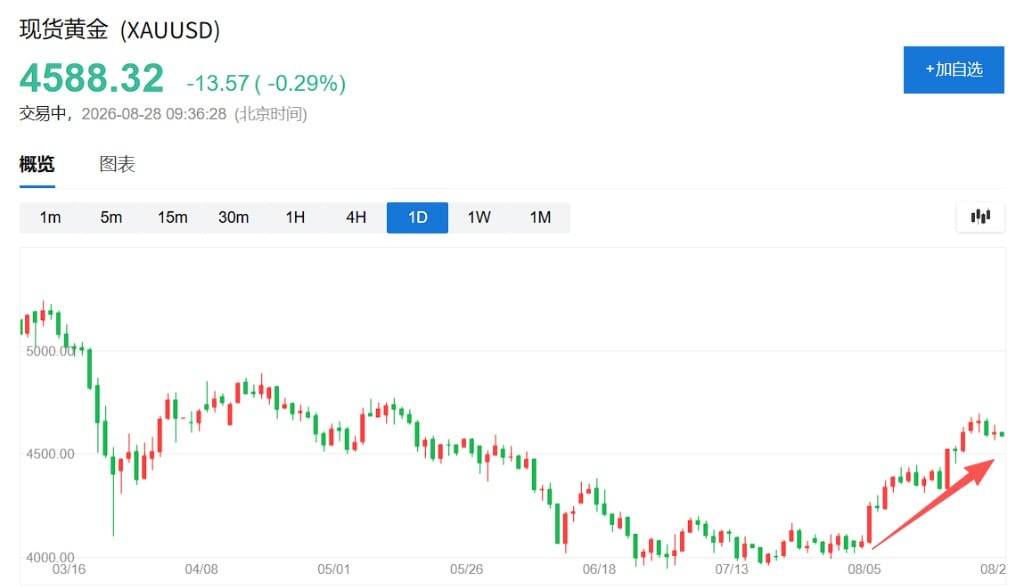Click the 现货黄金 (XAUUSD) title

click(x=120, y=30)
